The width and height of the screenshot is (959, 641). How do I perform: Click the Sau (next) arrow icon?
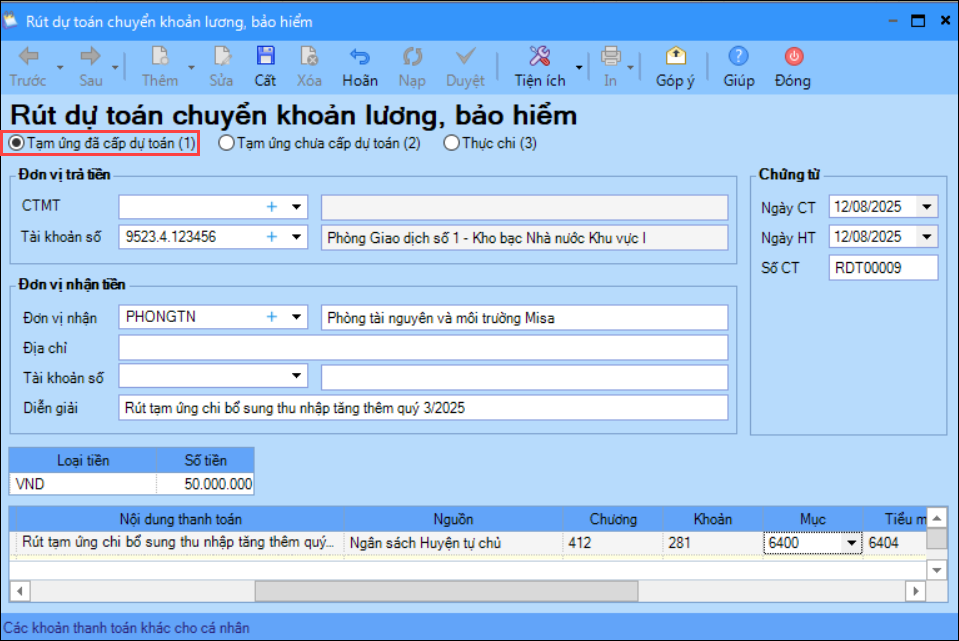(x=90, y=56)
